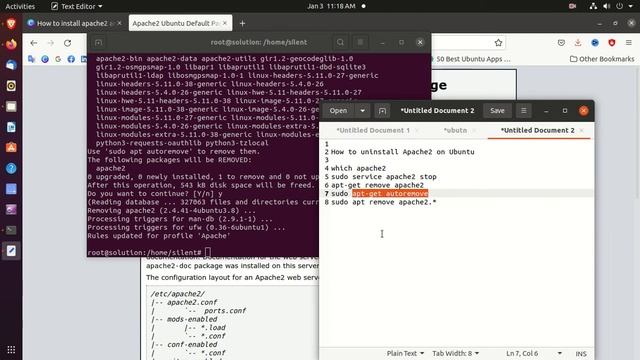640x360 pixels.
Task: Open LibreOffice Writer from the dock
Action: (x=11, y=127)
